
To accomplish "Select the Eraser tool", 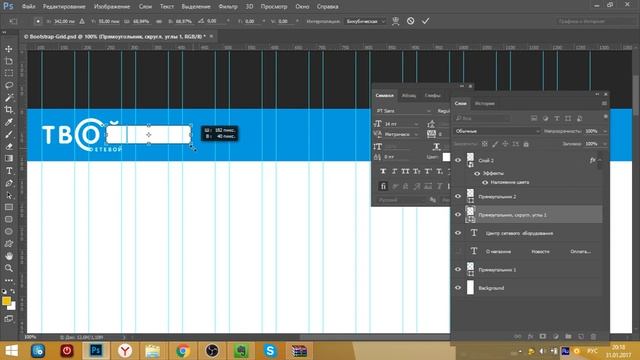I will (9, 147).
